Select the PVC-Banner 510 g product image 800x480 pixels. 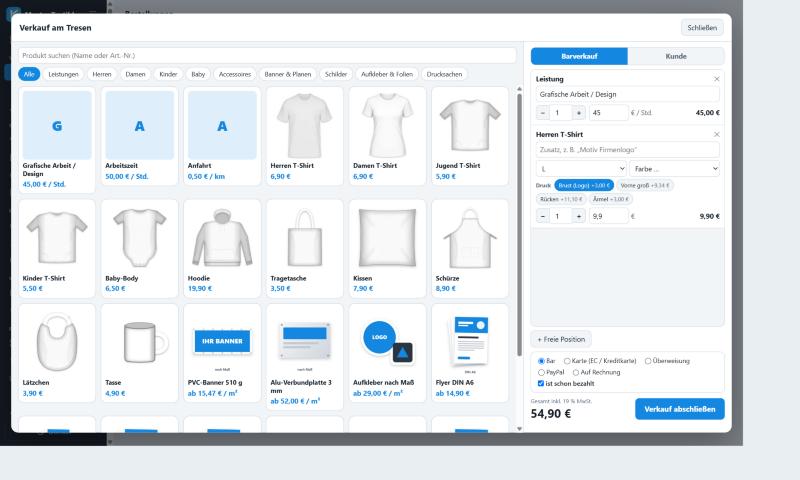(x=222, y=342)
